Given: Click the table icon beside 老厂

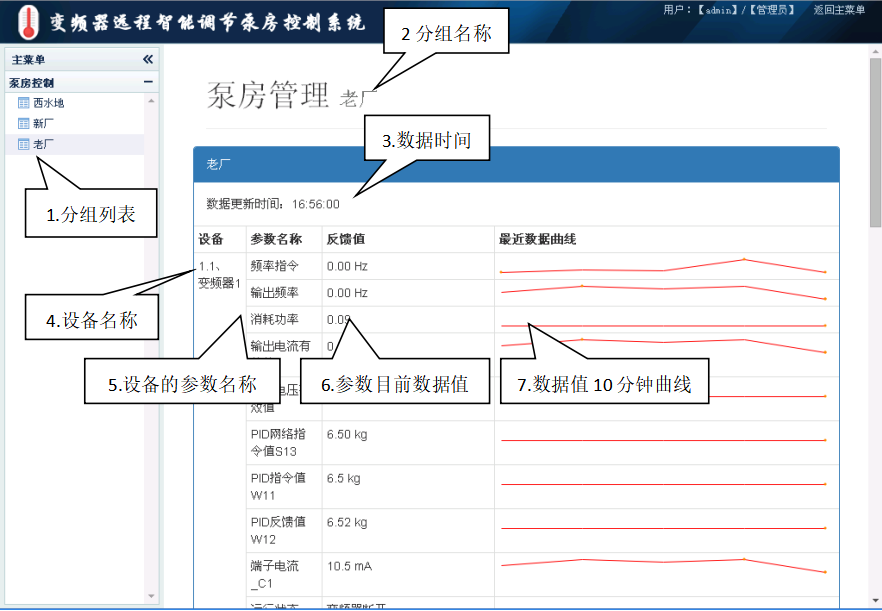Looking at the screenshot, I should [24, 144].
